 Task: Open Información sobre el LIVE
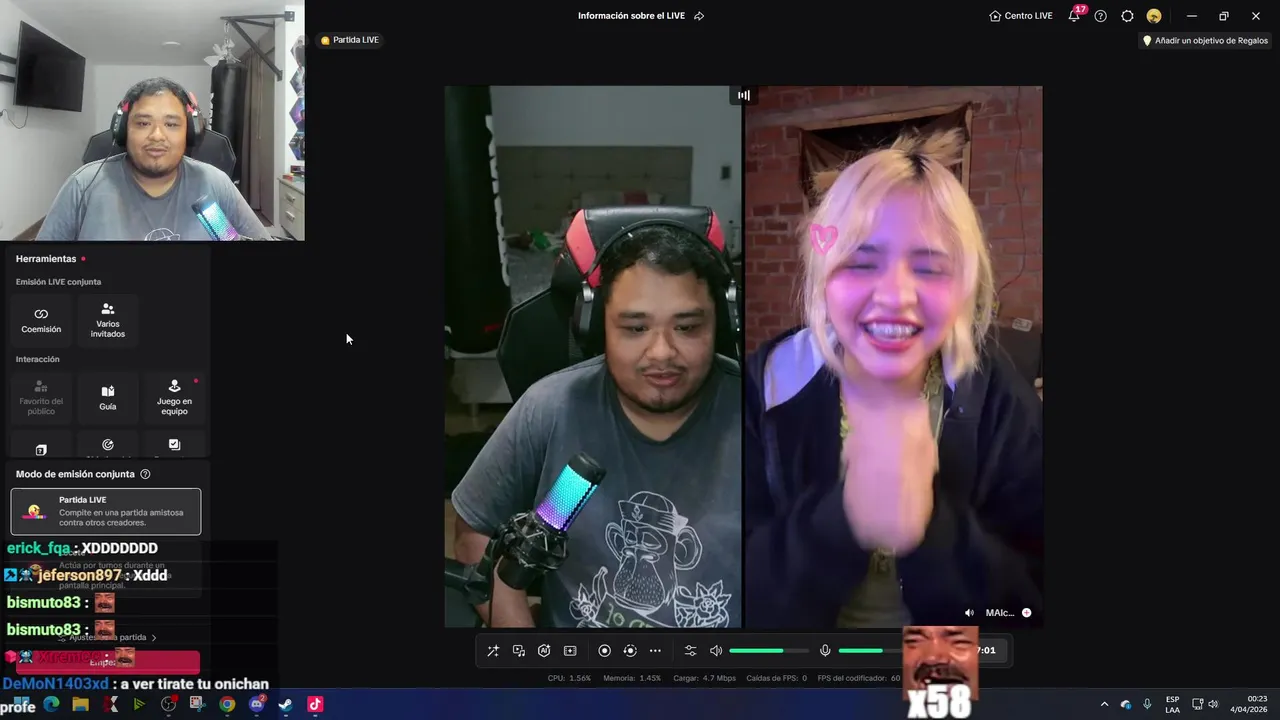[x=631, y=16]
